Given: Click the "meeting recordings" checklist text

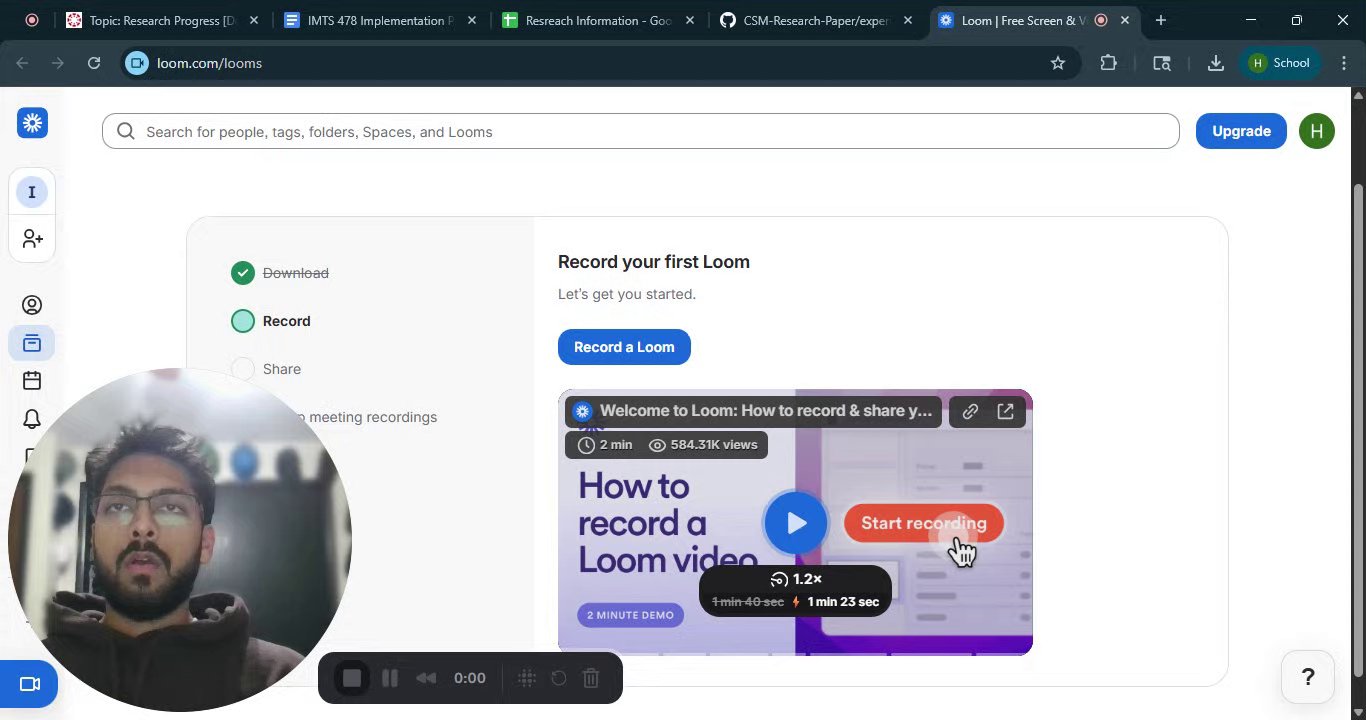Looking at the screenshot, I should [x=373, y=417].
